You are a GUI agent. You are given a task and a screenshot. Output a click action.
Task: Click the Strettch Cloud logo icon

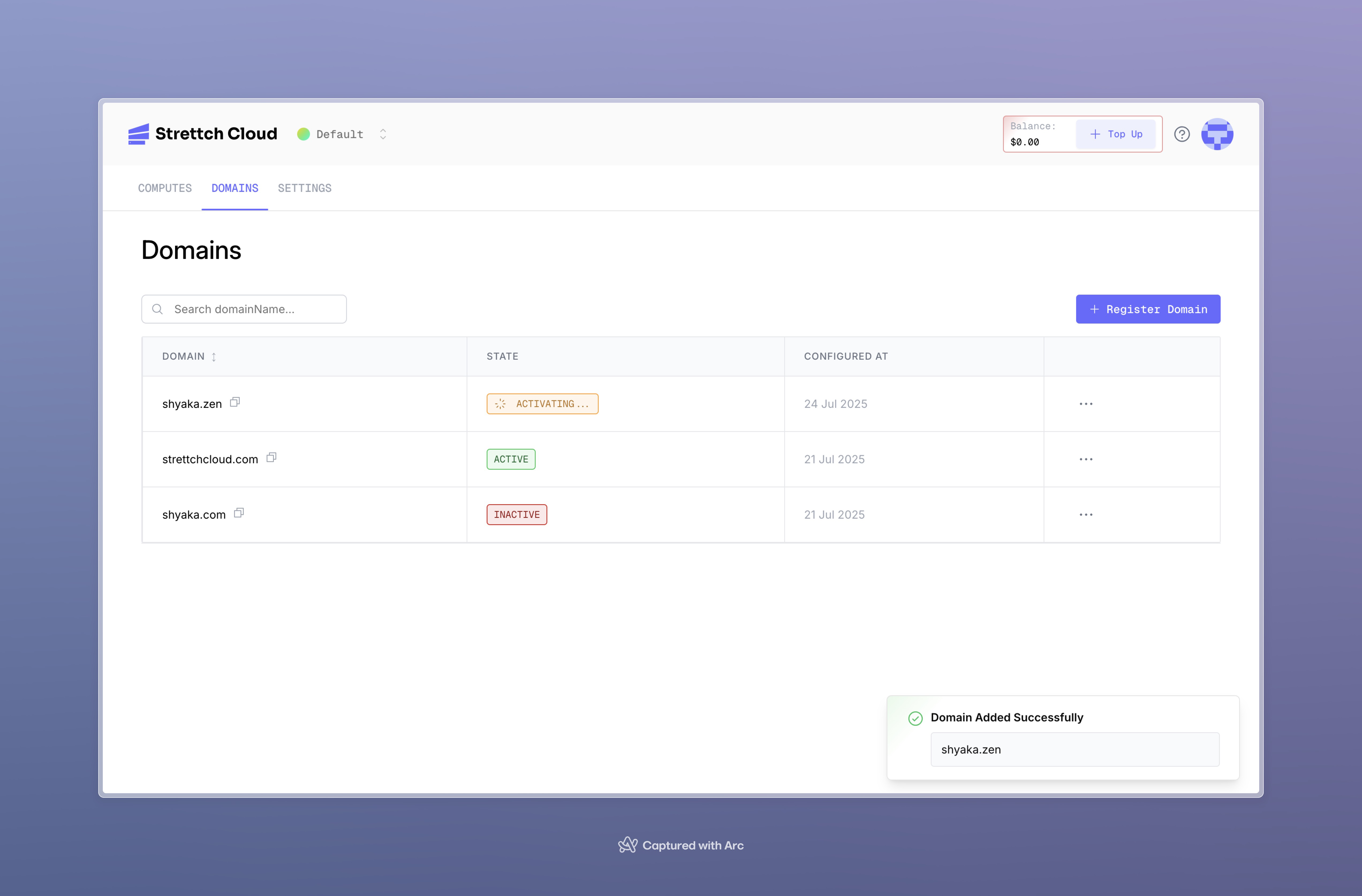[x=138, y=134]
